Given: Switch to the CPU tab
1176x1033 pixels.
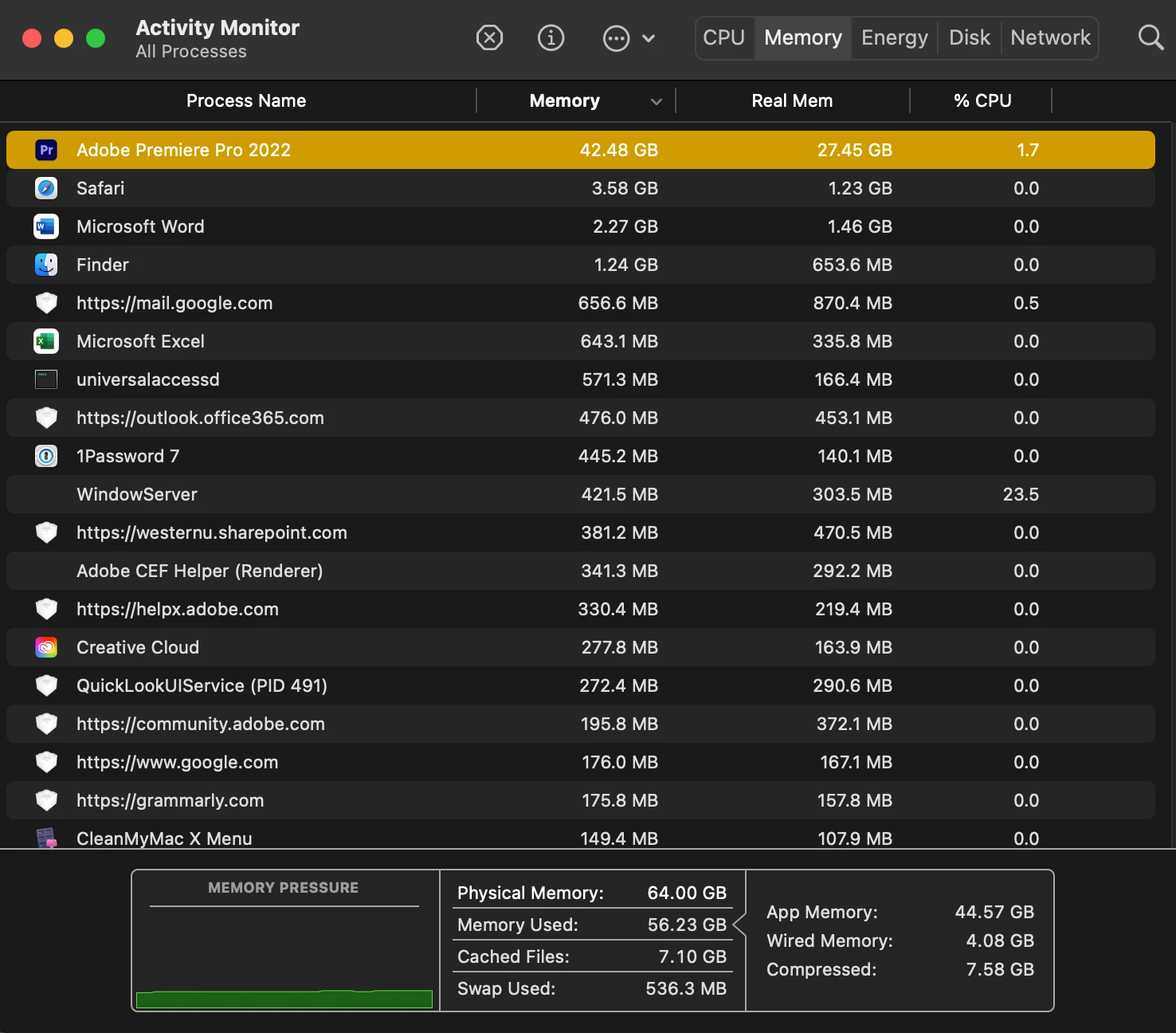Looking at the screenshot, I should tap(724, 37).
